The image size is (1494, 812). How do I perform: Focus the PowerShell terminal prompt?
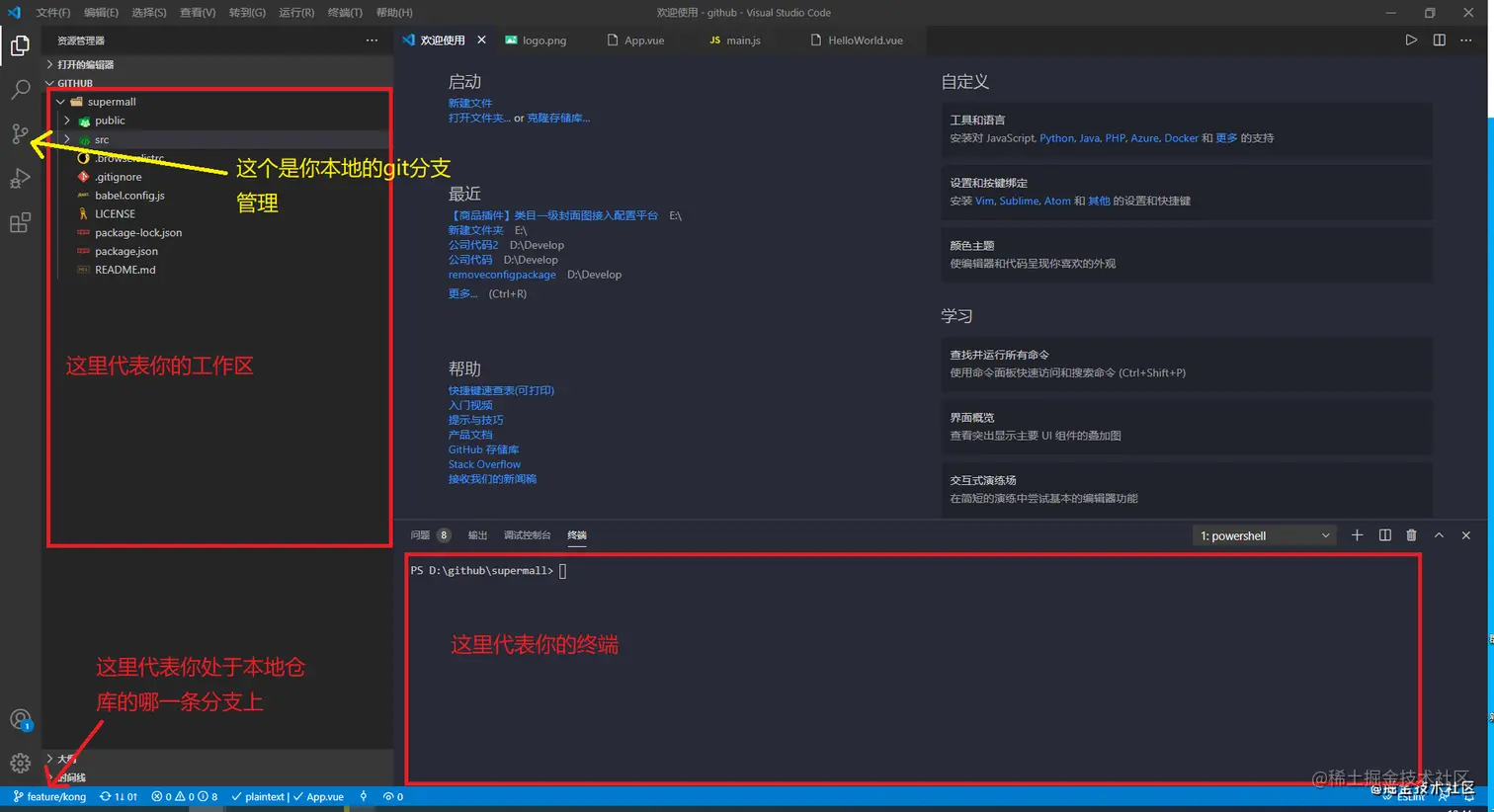562,571
